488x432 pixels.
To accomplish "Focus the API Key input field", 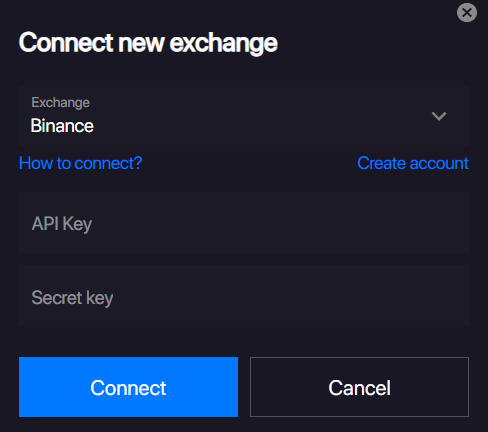I will pyautogui.click(x=244, y=222).
